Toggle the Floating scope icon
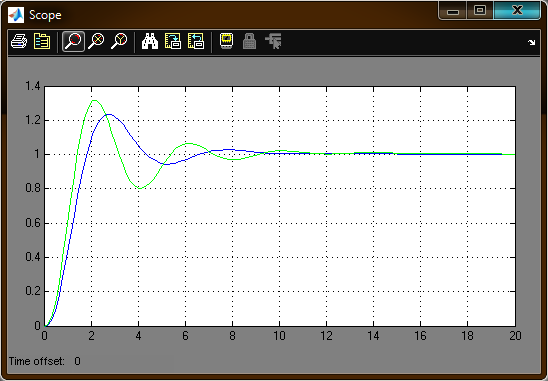548x381 pixels. point(226,41)
